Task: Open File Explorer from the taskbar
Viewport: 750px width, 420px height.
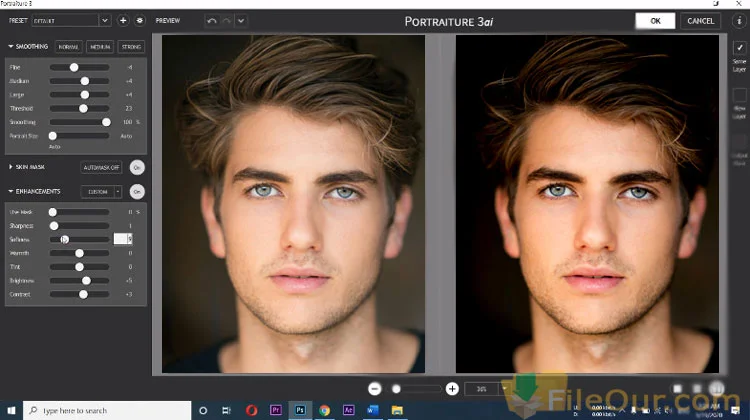Action: click(397, 410)
